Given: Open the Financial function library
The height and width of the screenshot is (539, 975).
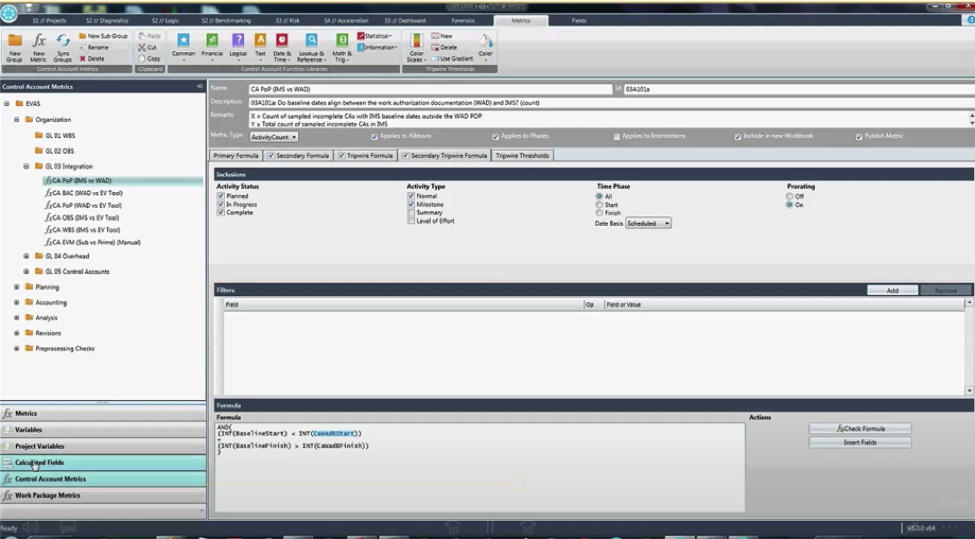Looking at the screenshot, I should (x=212, y=41).
